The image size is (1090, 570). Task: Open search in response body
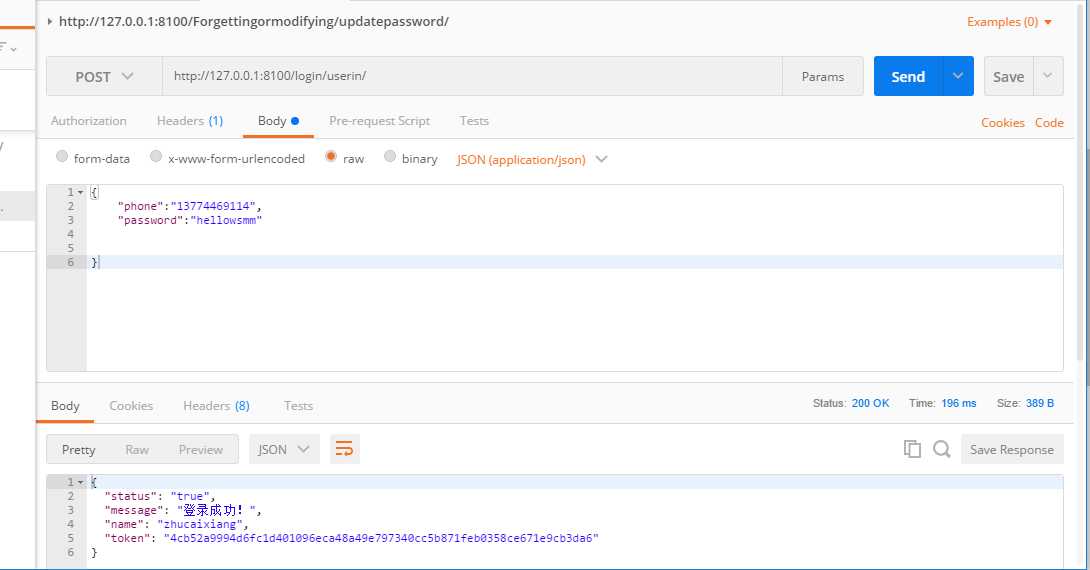click(x=942, y=449)
